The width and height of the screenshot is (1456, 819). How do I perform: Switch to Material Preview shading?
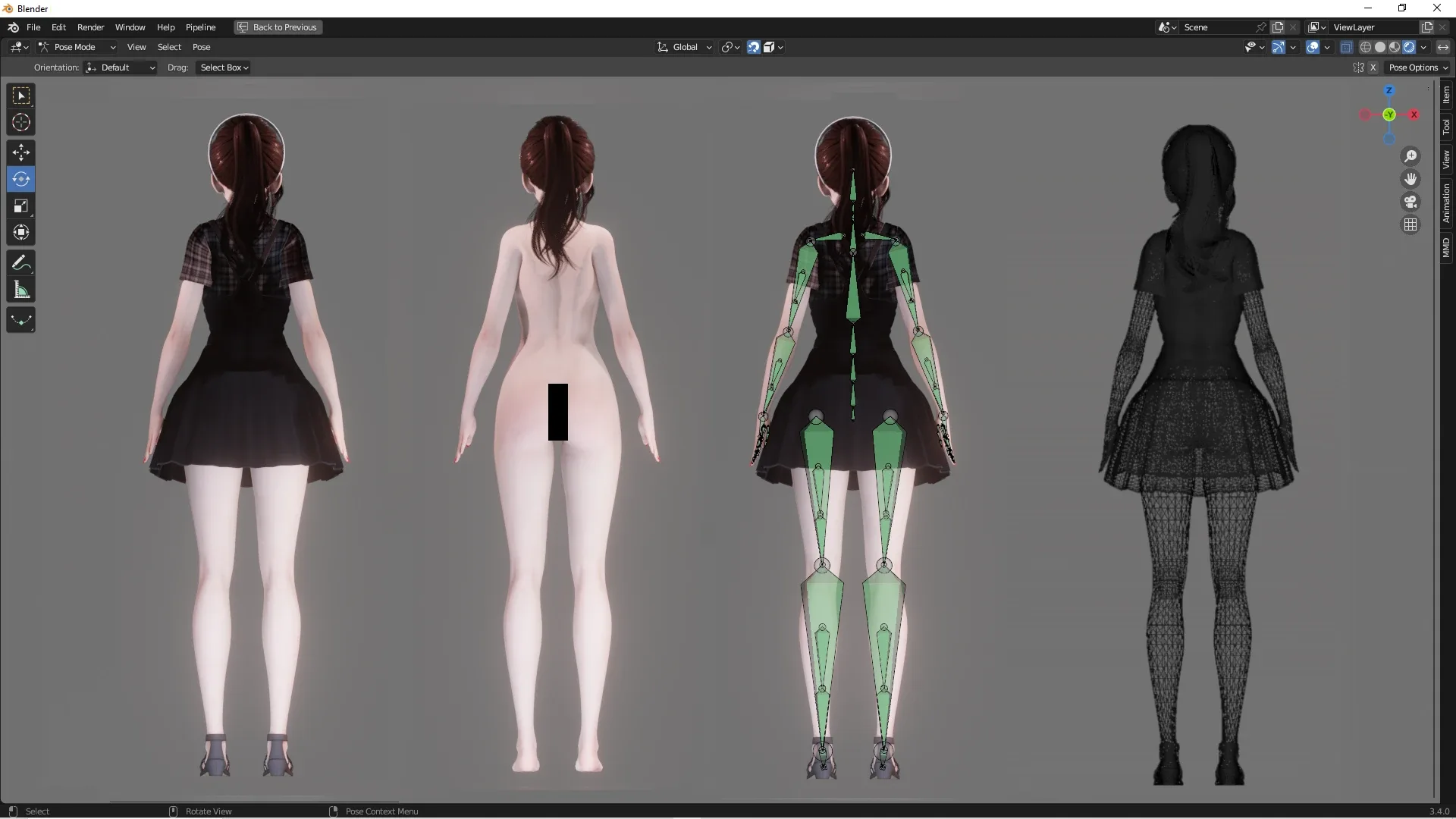[x=1395, y=47]
